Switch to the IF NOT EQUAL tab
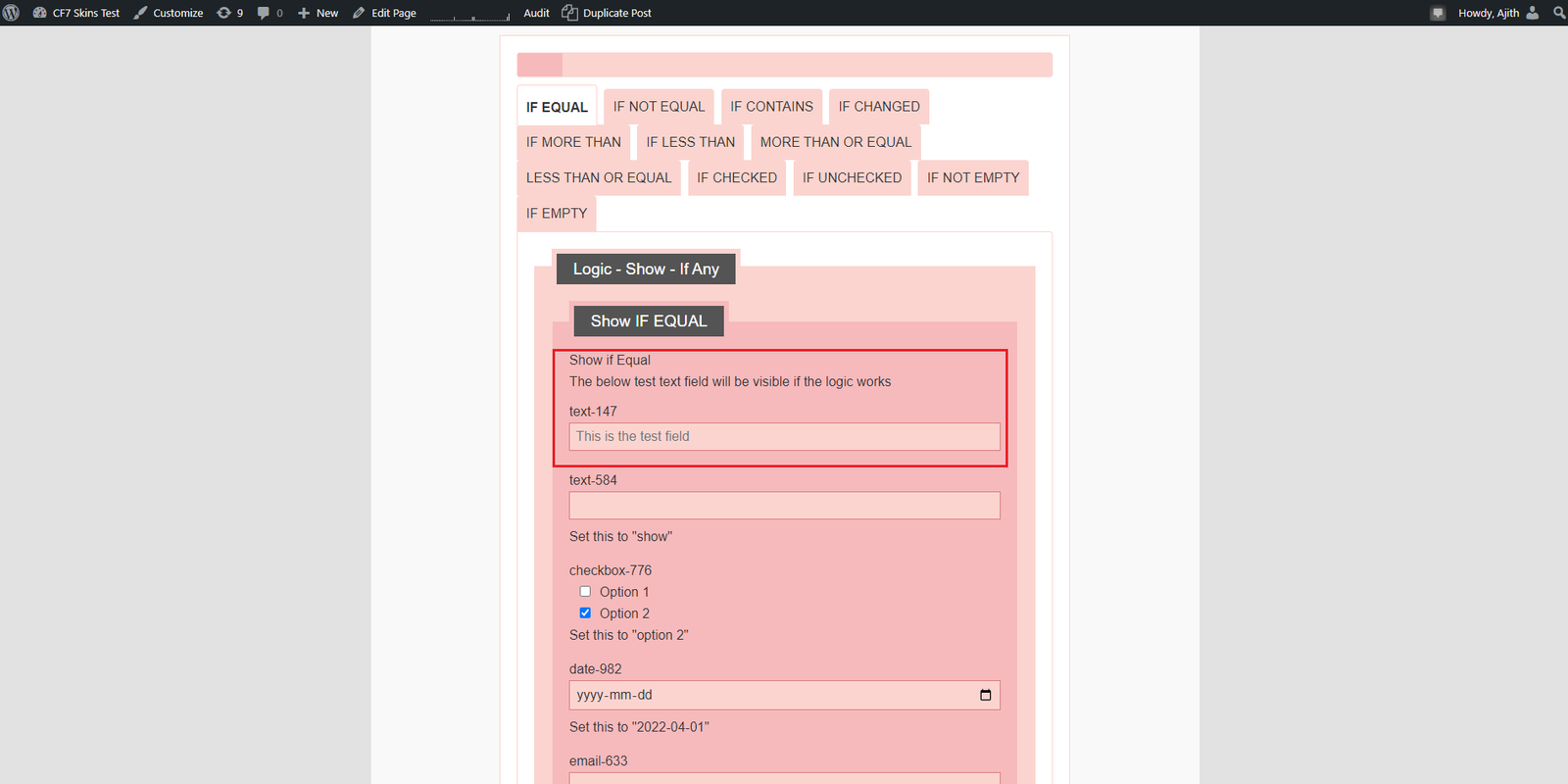 click(659, 107)
